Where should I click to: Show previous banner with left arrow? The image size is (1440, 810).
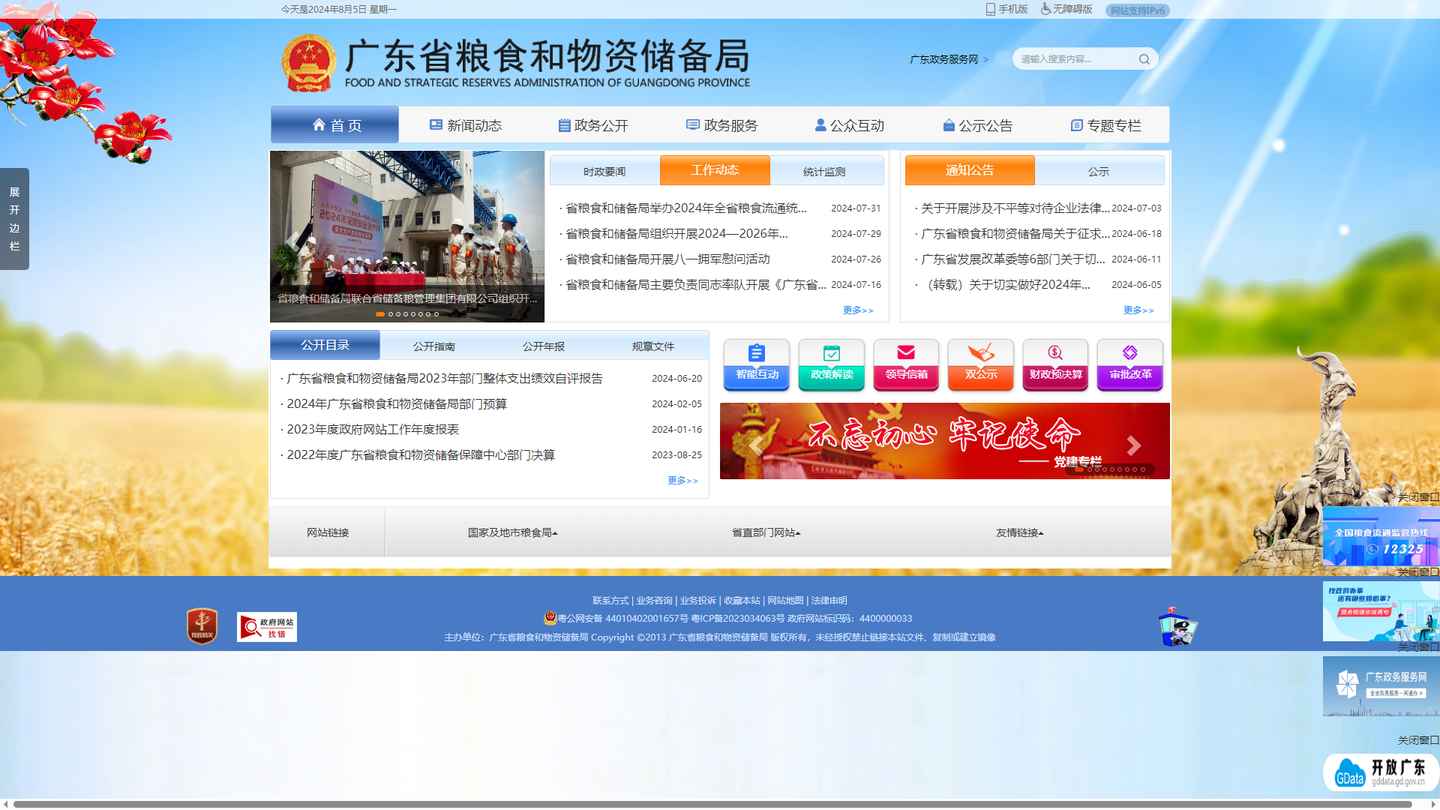point(757,445)
